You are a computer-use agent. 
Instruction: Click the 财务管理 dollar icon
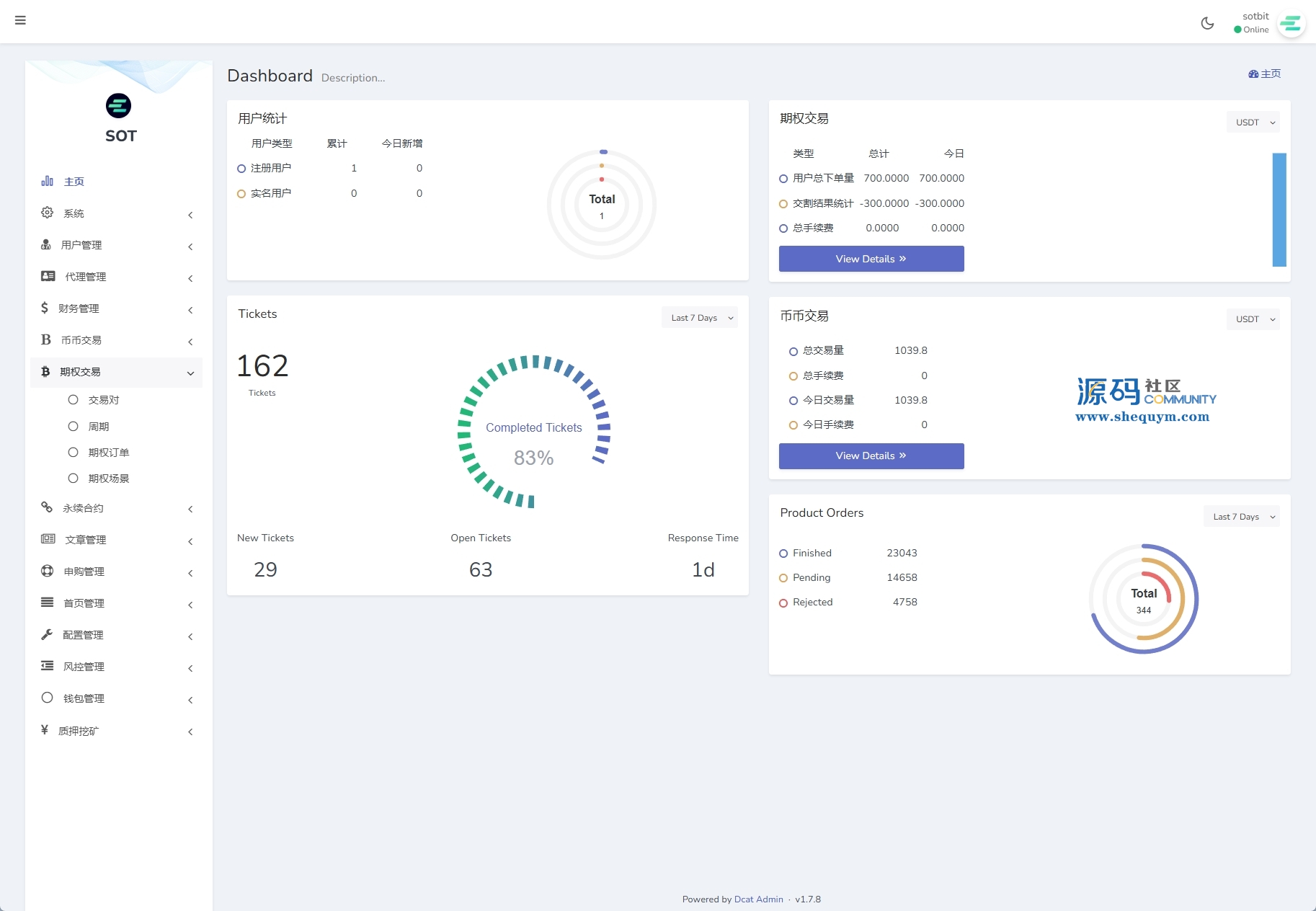[x=45, y=308]
